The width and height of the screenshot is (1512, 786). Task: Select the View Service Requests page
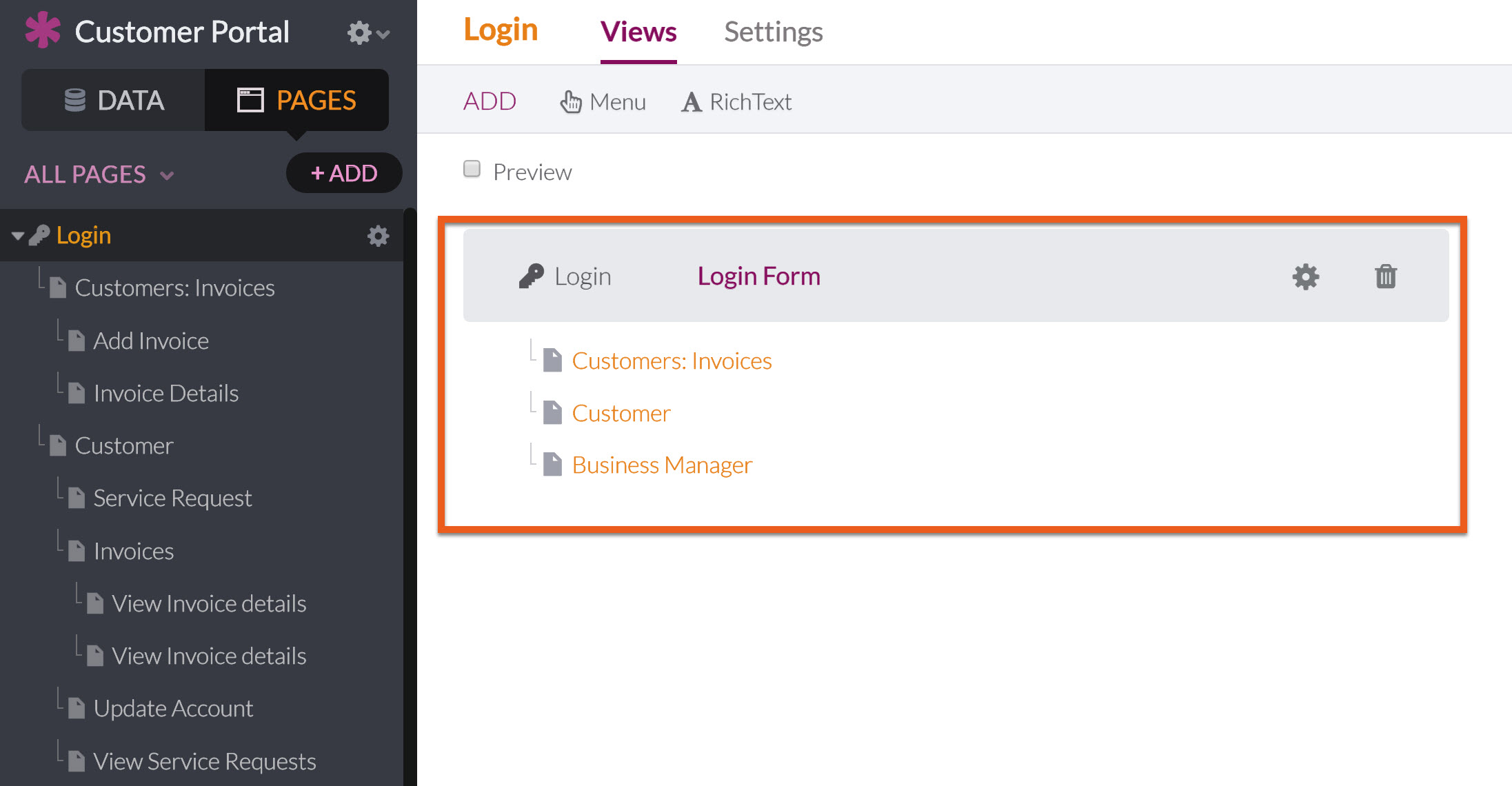[x=205, y=761]
